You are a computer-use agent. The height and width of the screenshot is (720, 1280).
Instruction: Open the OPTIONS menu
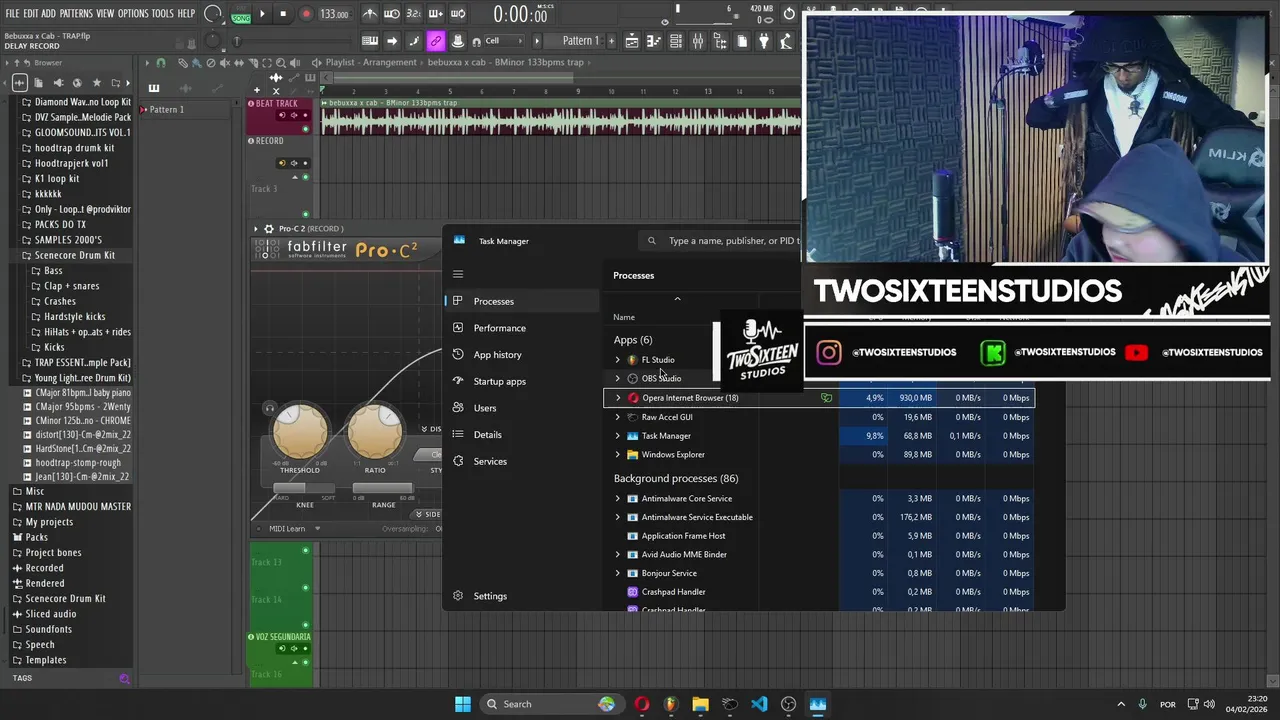tap(133, 14)
